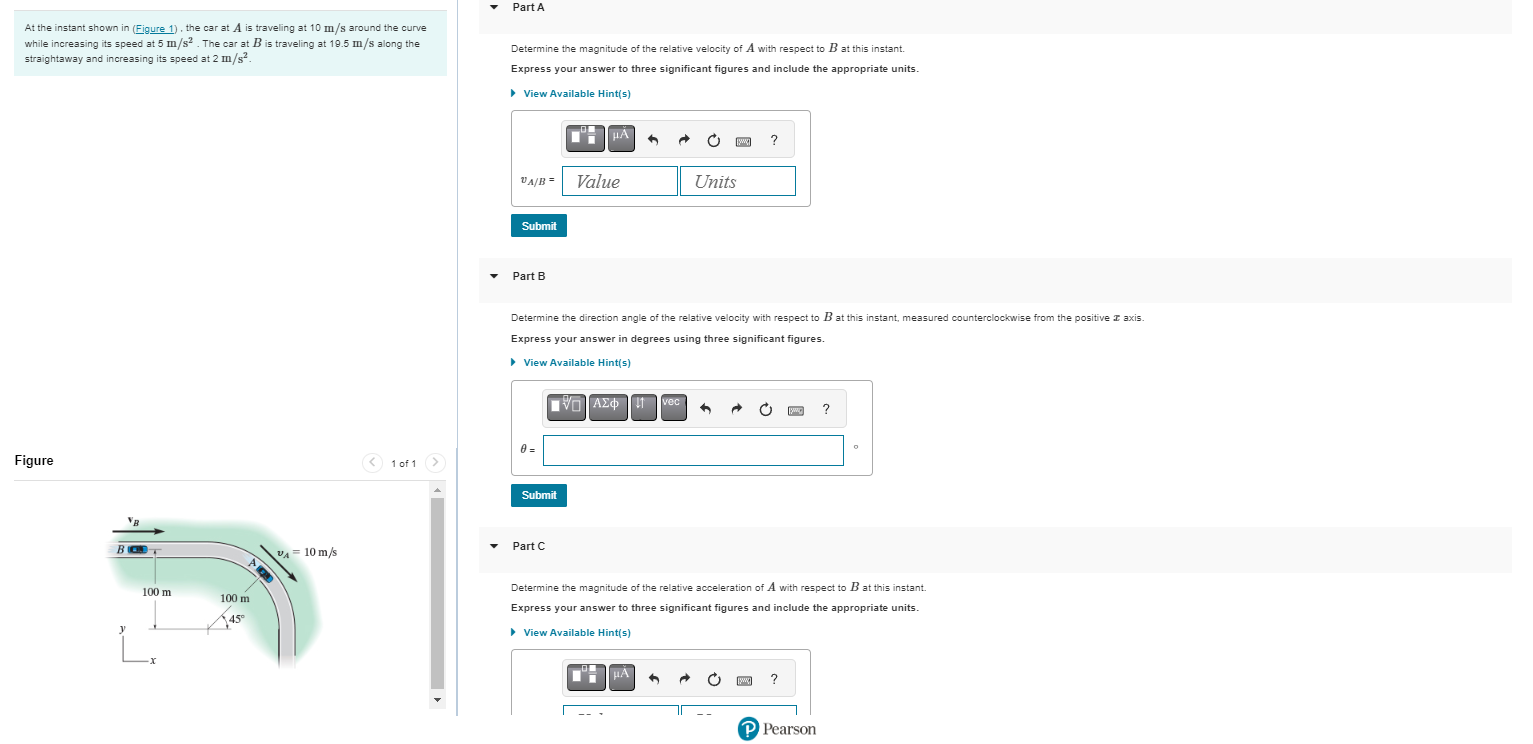Image resolution: width=1533 pixels, height=744 pixels.
Task: Open the μÅ units symbols in Part A
Action: [x=621, y=138]
